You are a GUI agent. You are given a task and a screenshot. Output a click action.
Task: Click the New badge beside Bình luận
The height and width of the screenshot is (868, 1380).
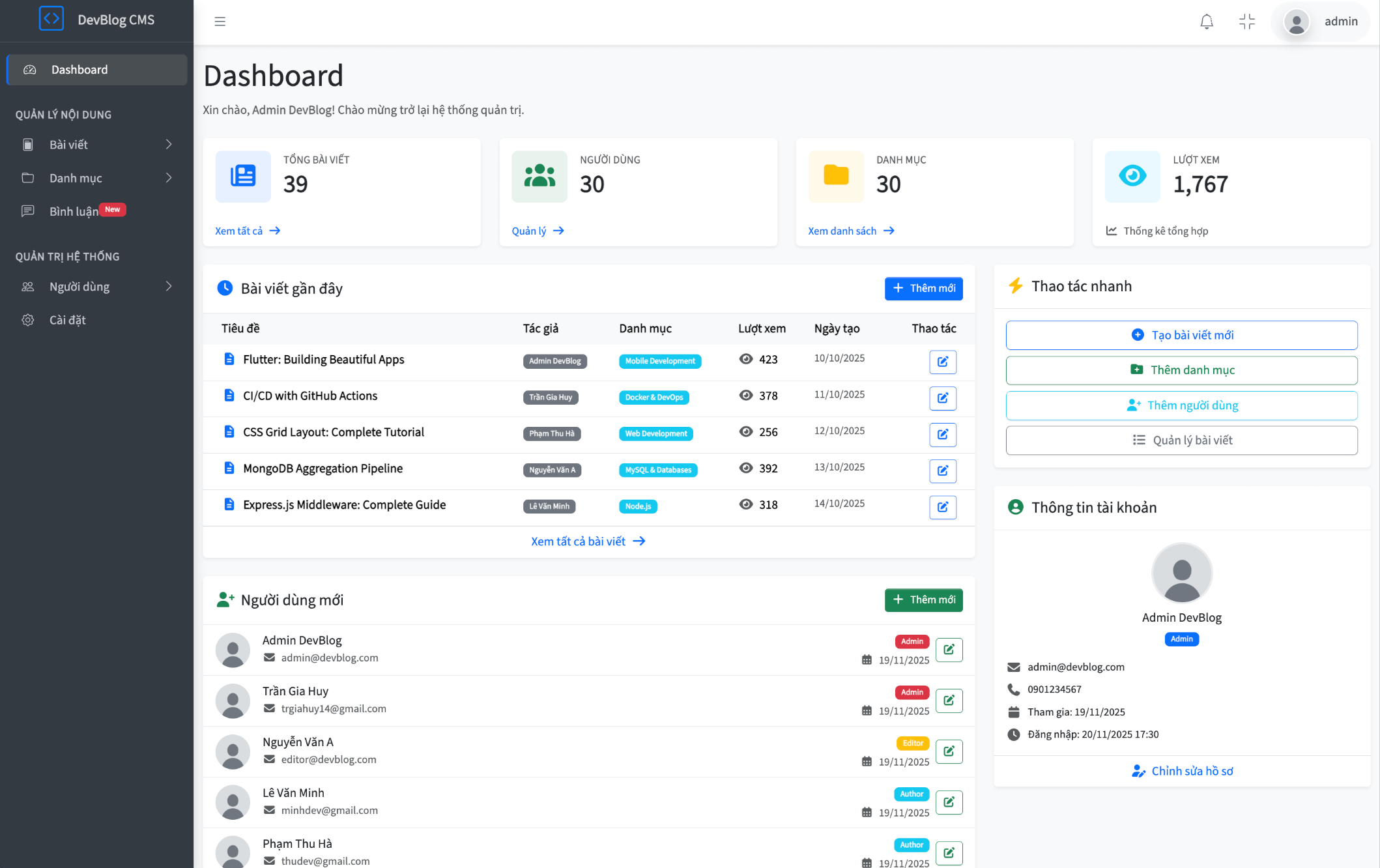point(112,209)
